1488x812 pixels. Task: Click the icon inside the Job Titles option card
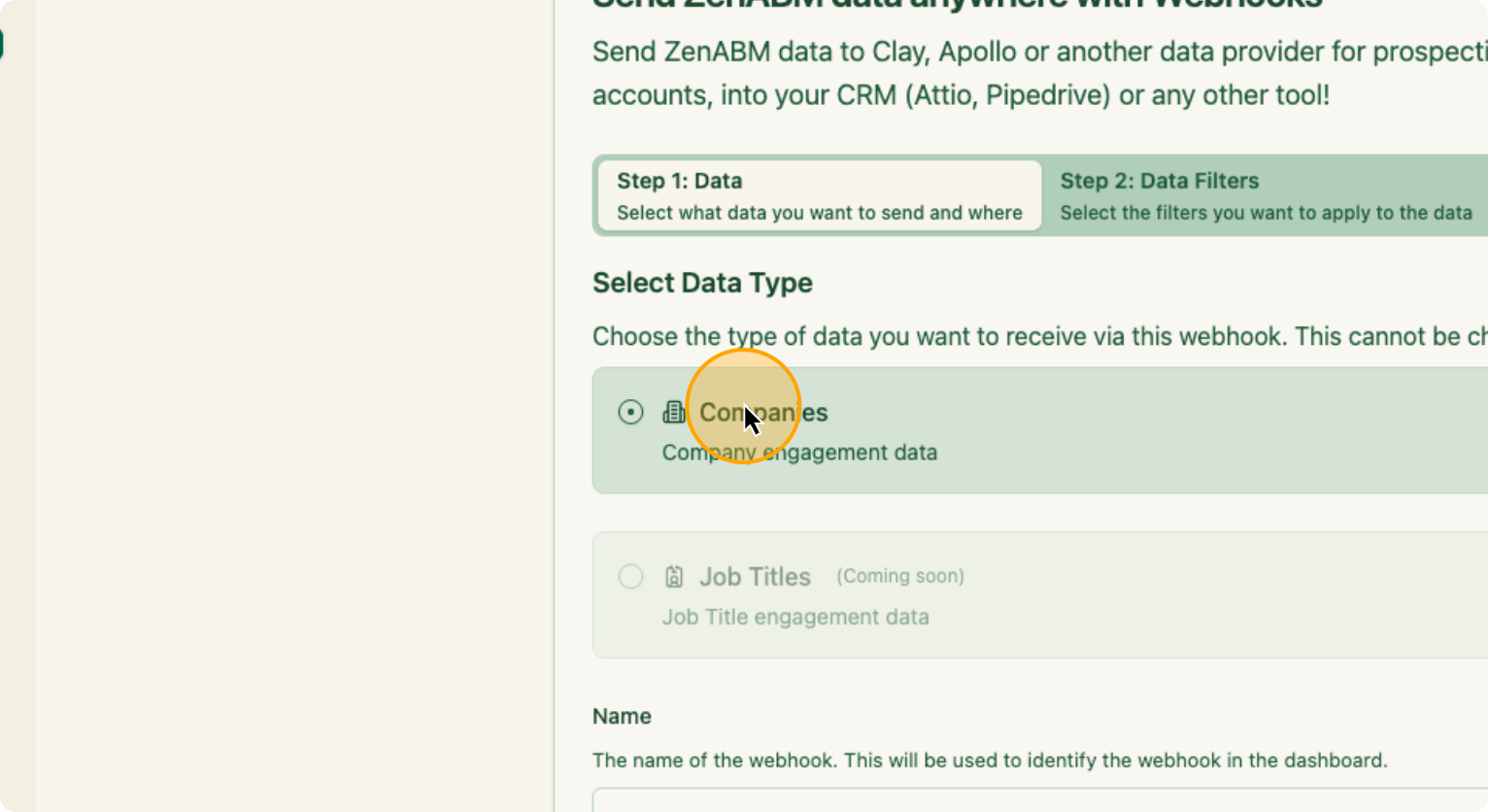point(673,576)
